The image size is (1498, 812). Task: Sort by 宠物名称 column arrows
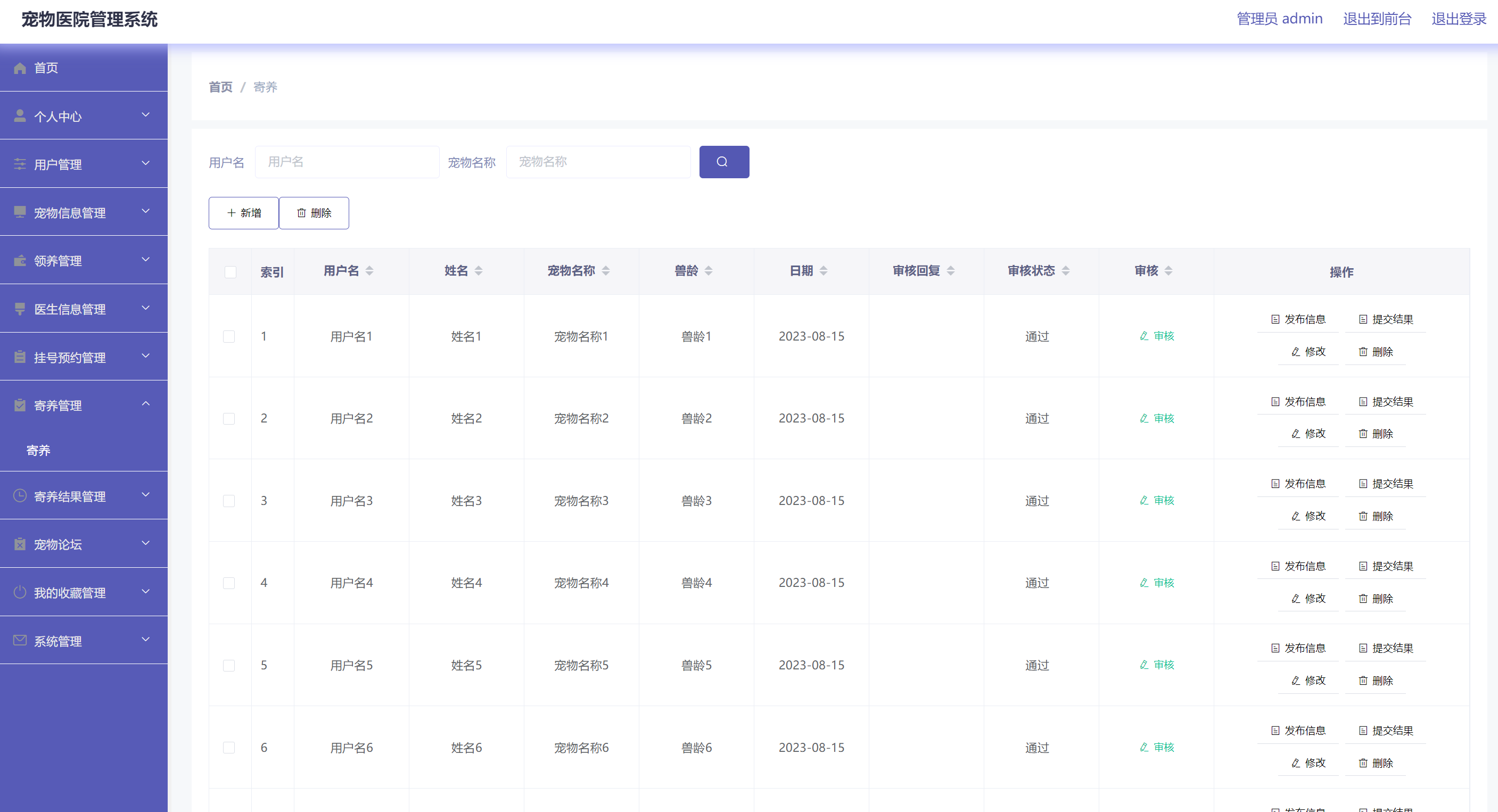(x=606, y=271)
